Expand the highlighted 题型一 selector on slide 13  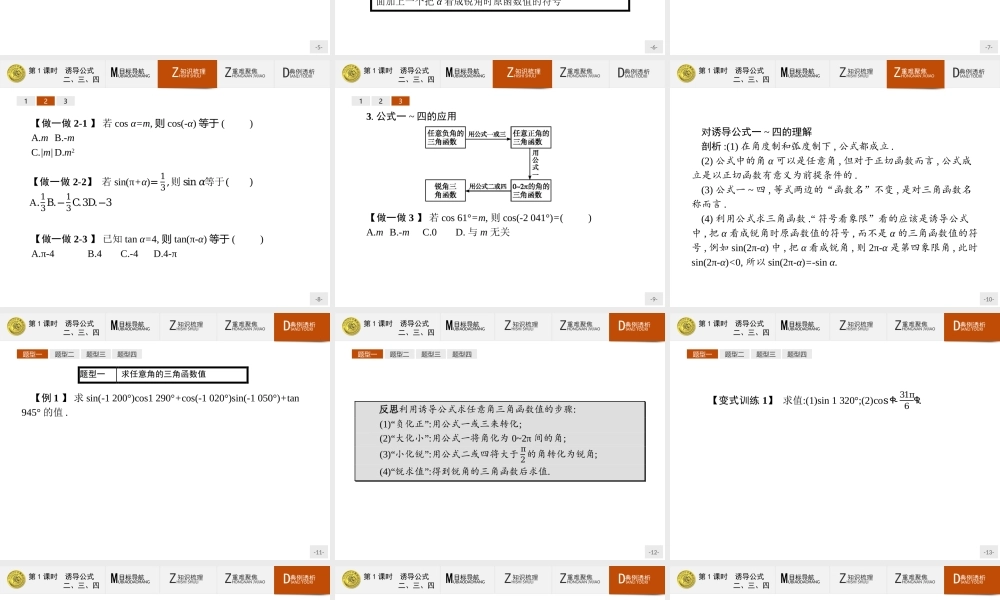(x=702, y=352)
